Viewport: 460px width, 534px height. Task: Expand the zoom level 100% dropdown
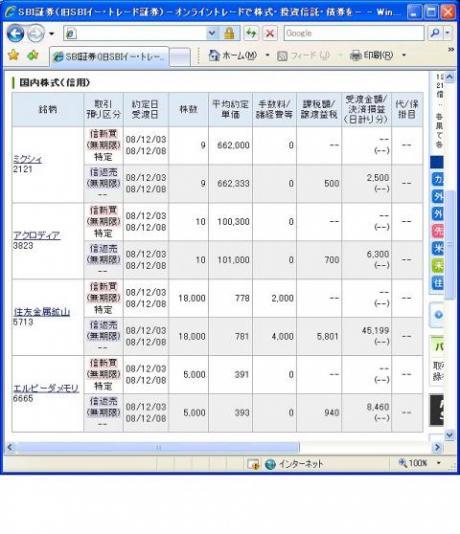439,463
